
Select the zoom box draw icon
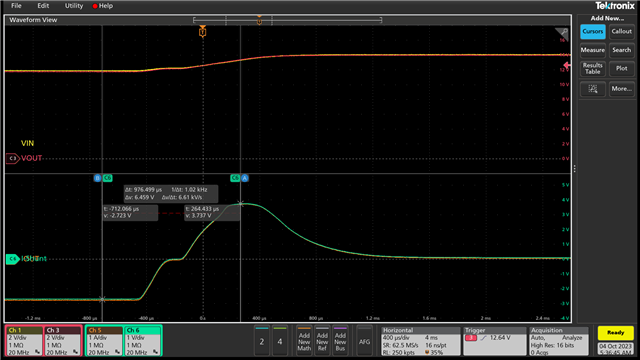[593, 89]
